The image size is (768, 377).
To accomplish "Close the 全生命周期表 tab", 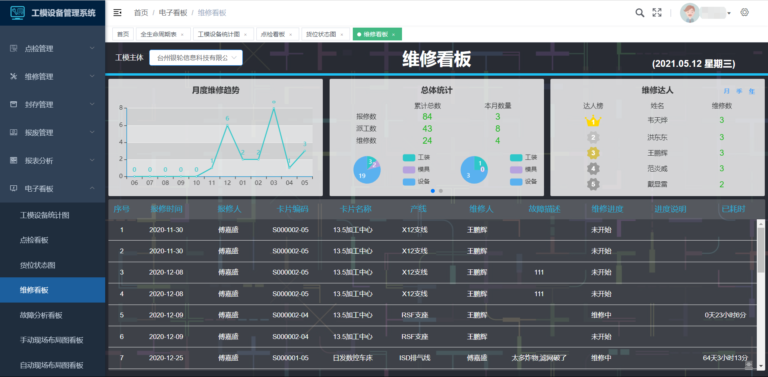I will pos(182,35).
